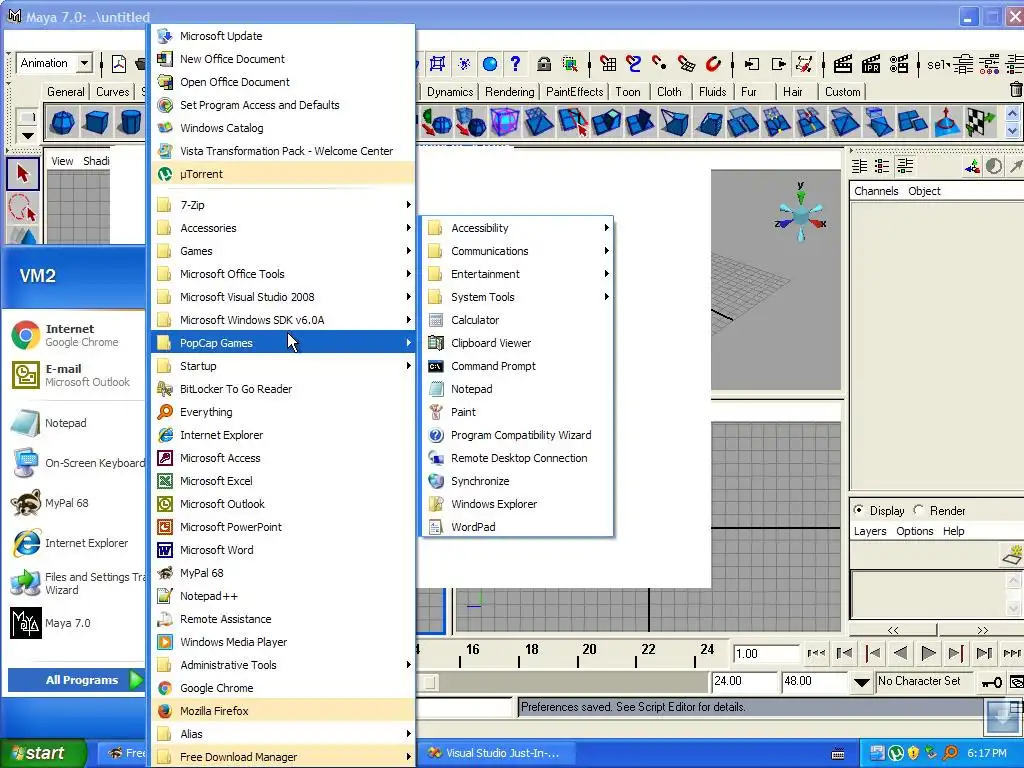Launch MyPal 68 from recent programs
The height and width of the screenshot is (768, 1024).
[x=75, y=503]
